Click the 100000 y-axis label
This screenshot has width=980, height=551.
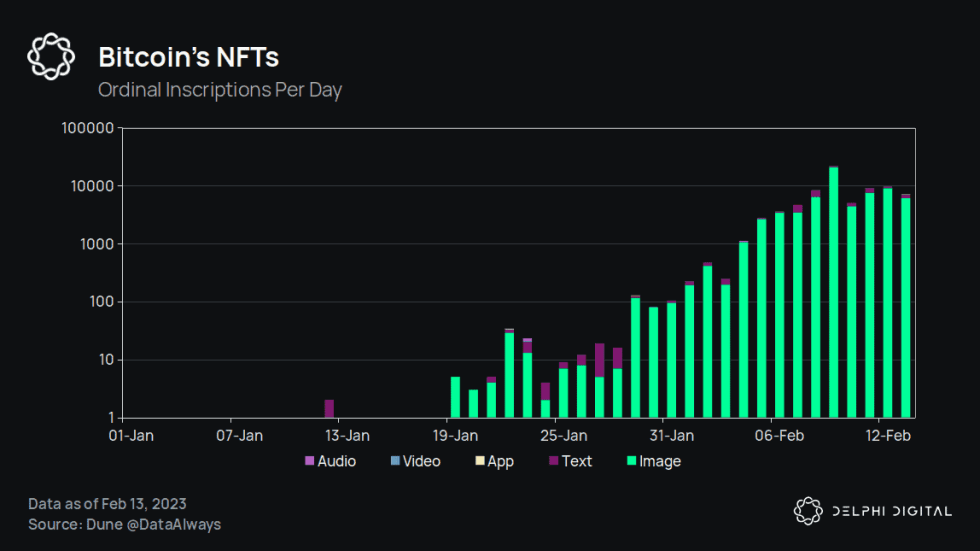coord(87,128)
